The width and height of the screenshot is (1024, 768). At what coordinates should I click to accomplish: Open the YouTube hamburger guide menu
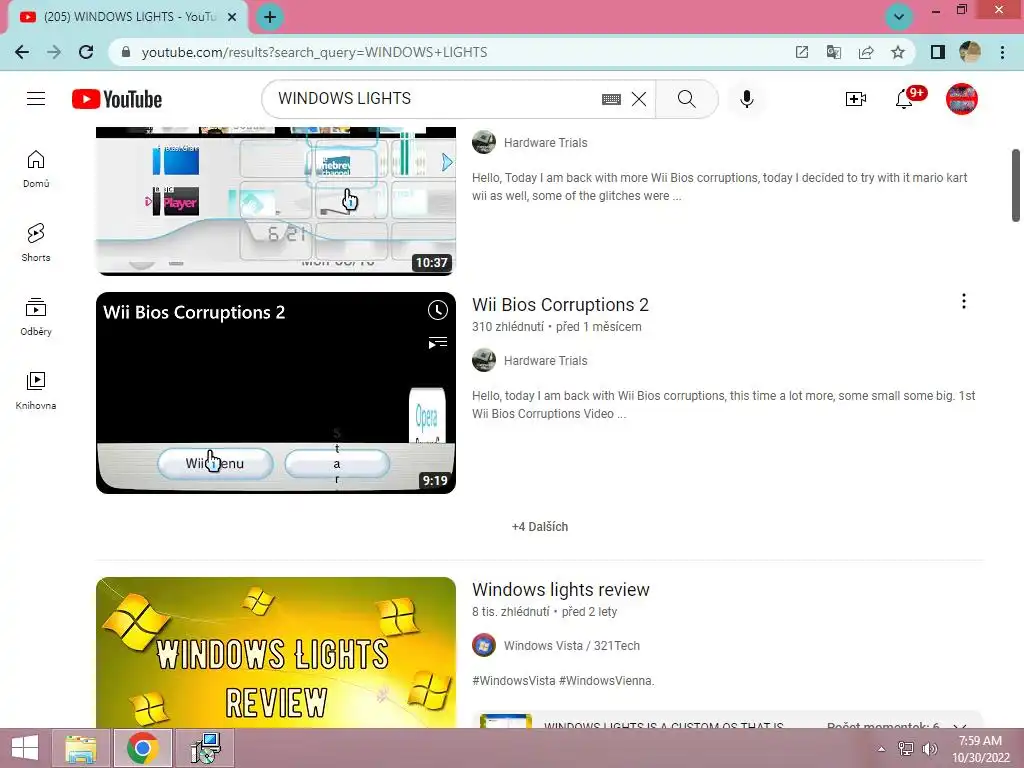36,99
